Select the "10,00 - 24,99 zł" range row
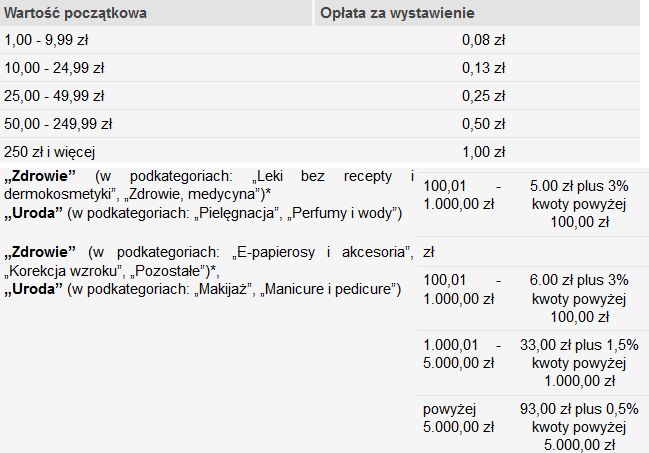This screenshot has width=649, height=453. 54,69
